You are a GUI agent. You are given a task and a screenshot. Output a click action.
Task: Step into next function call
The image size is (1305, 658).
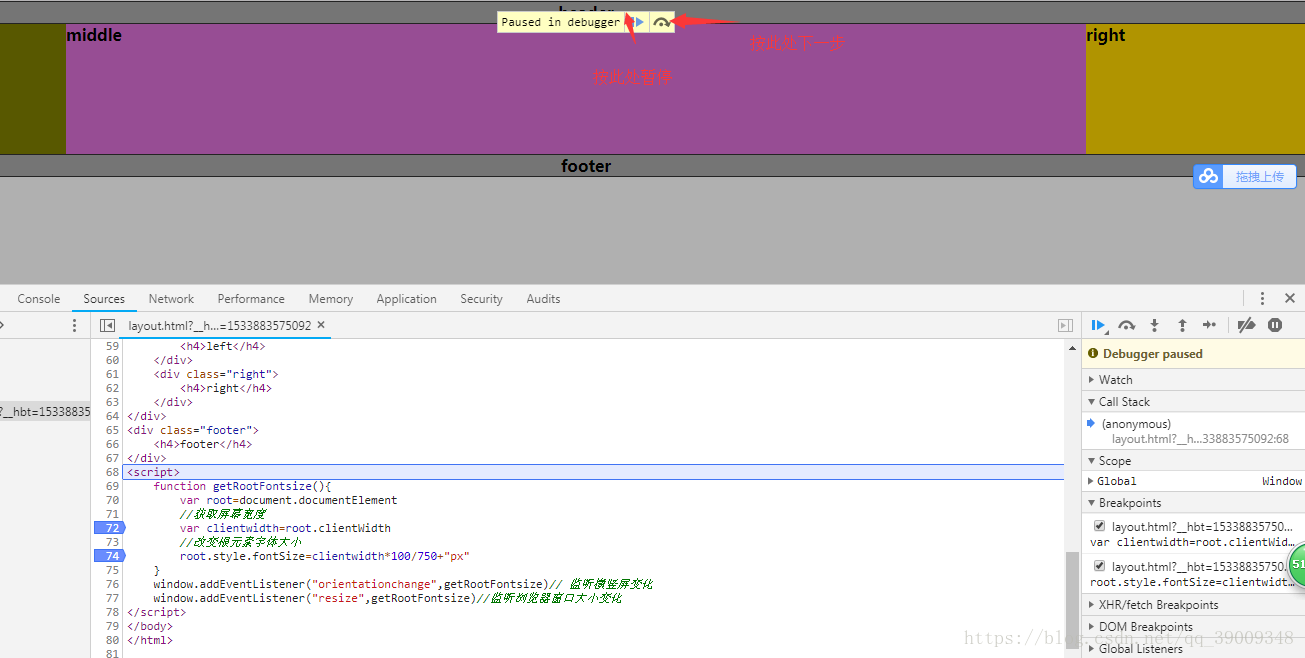tap(1154, 325)
